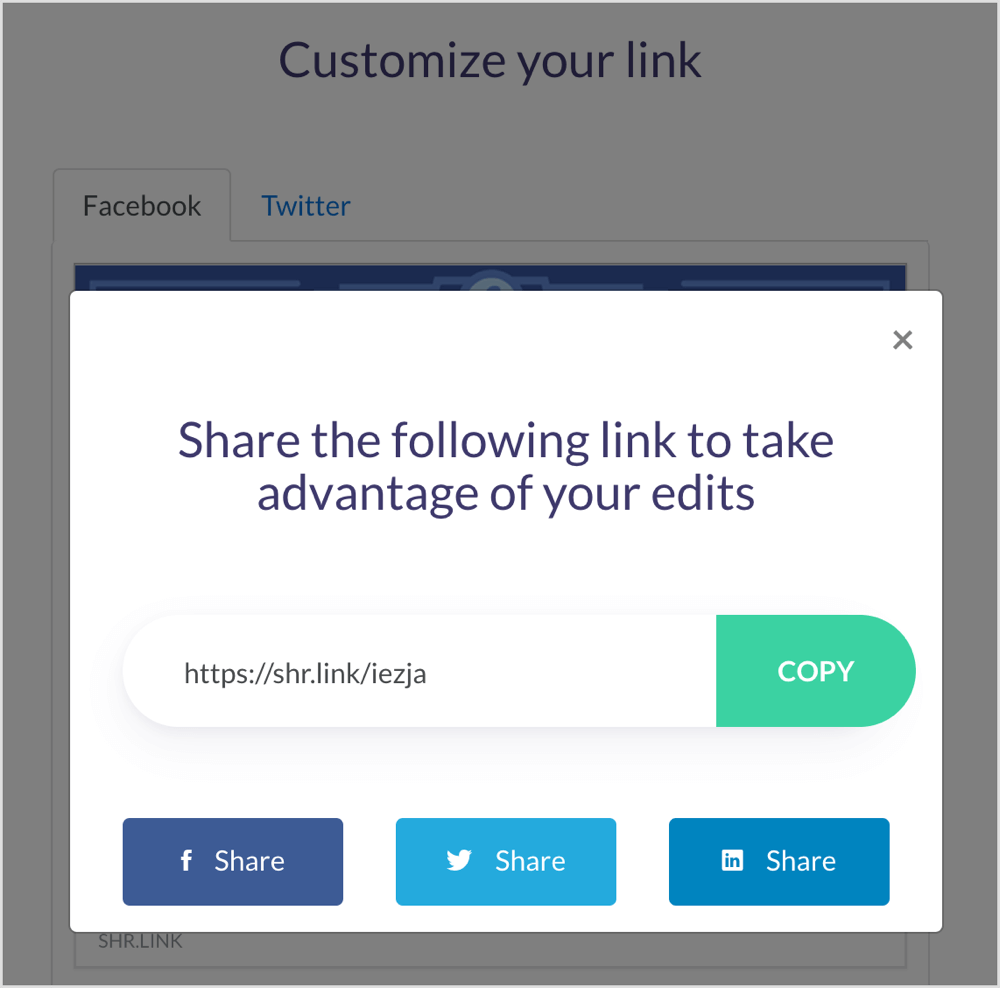Viewport: 1000px width, 988px height.
Task: Click the https://shr.link/iezja link text
Action: [x=305, y=673]
